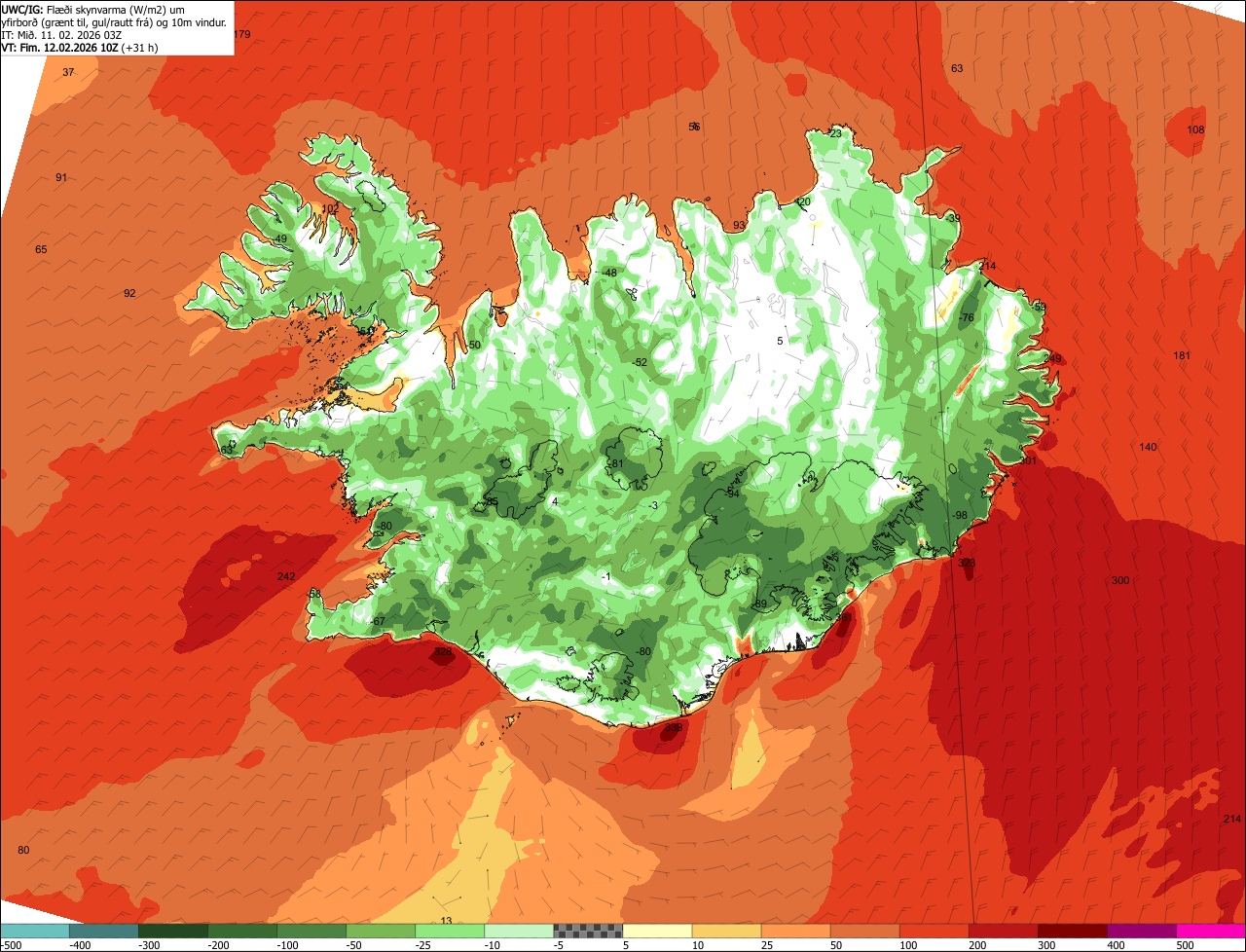The height and width of the screenshot is (952, 1246).
Task: Select the purple legend swatch between 400 and 500
Action: (x=1142, y=931)
